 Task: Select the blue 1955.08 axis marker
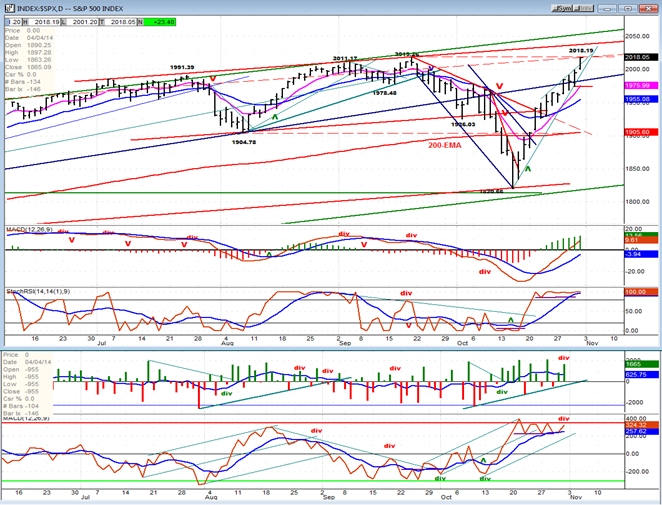click(x=641, y=99)
